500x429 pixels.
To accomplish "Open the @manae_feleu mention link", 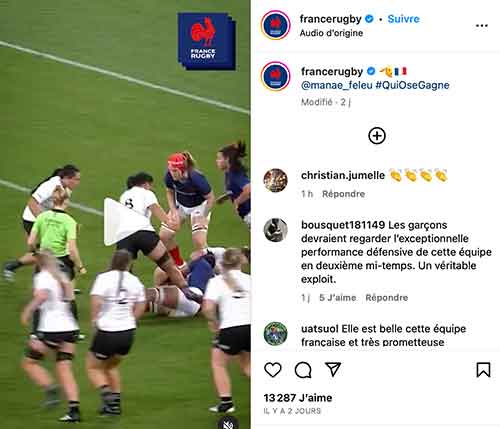I will [337, 85].
